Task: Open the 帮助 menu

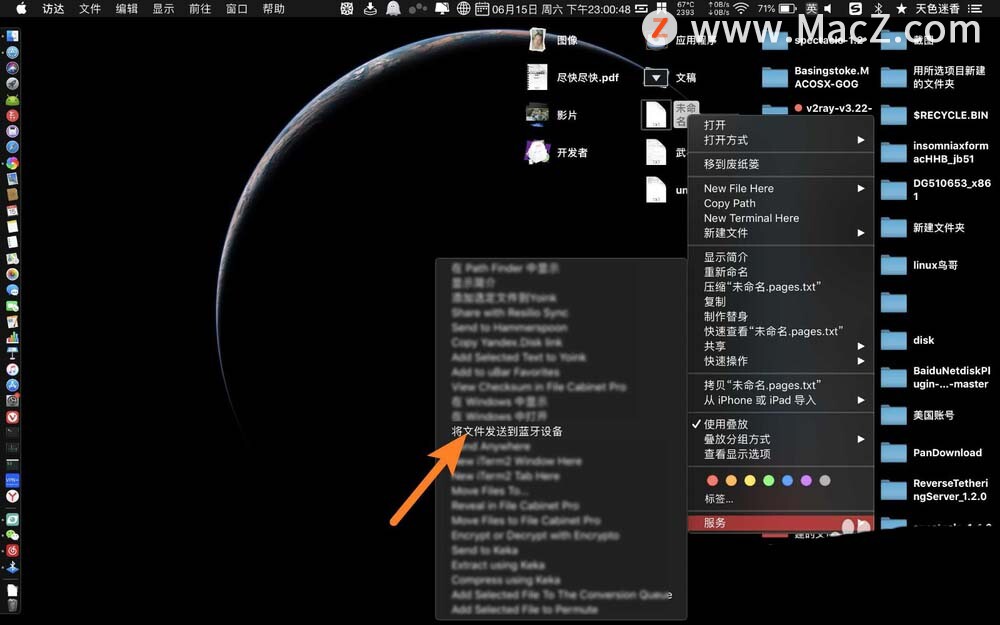Action: (x=274, y=8)
